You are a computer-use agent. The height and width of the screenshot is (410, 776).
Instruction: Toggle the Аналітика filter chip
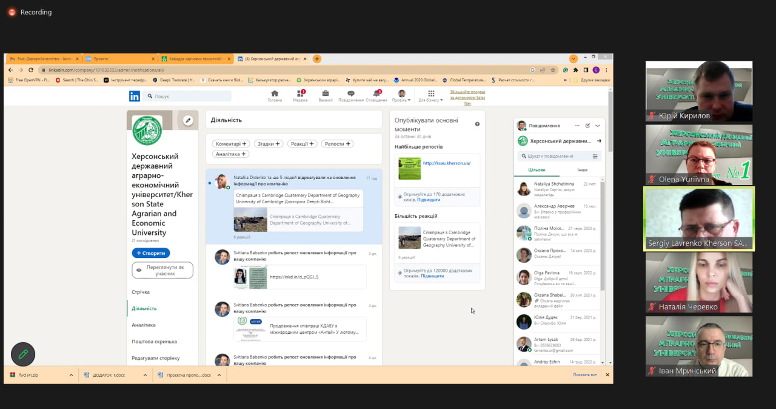(231, 154)
